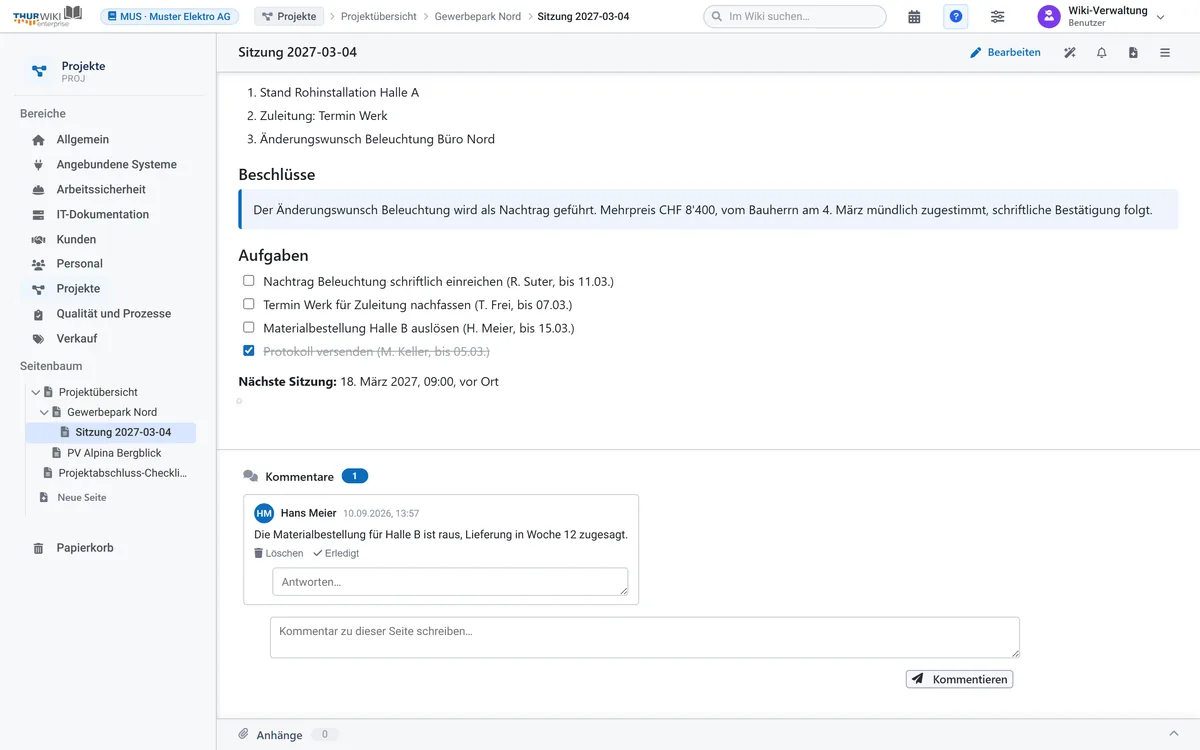This screenshot has width=1200, height=750.
Task: Click the magic wand icon
Action: point(1070,53)
